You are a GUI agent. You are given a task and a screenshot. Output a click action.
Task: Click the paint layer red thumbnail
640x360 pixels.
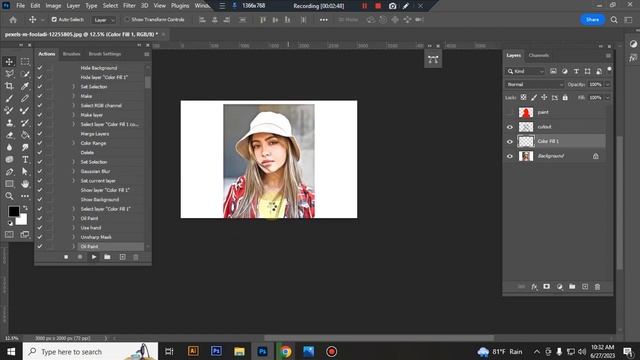(526, 112)
